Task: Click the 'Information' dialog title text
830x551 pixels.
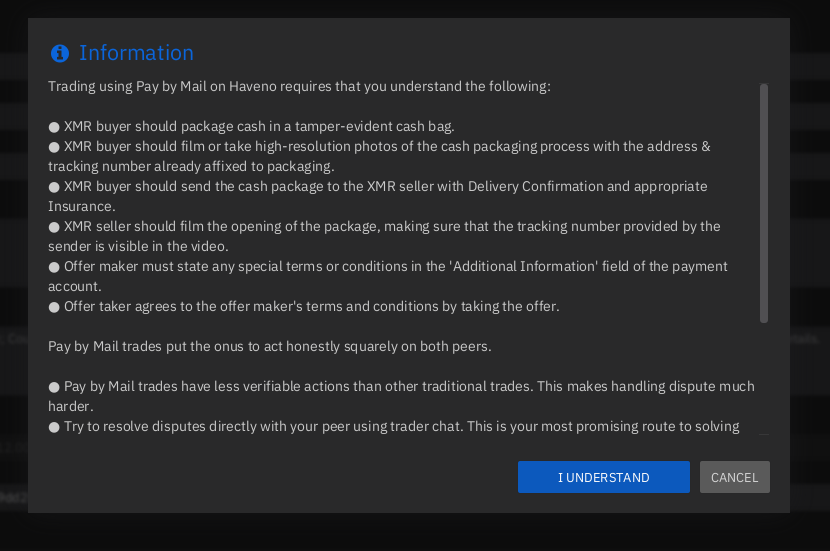Action: (x=136, y=53)
